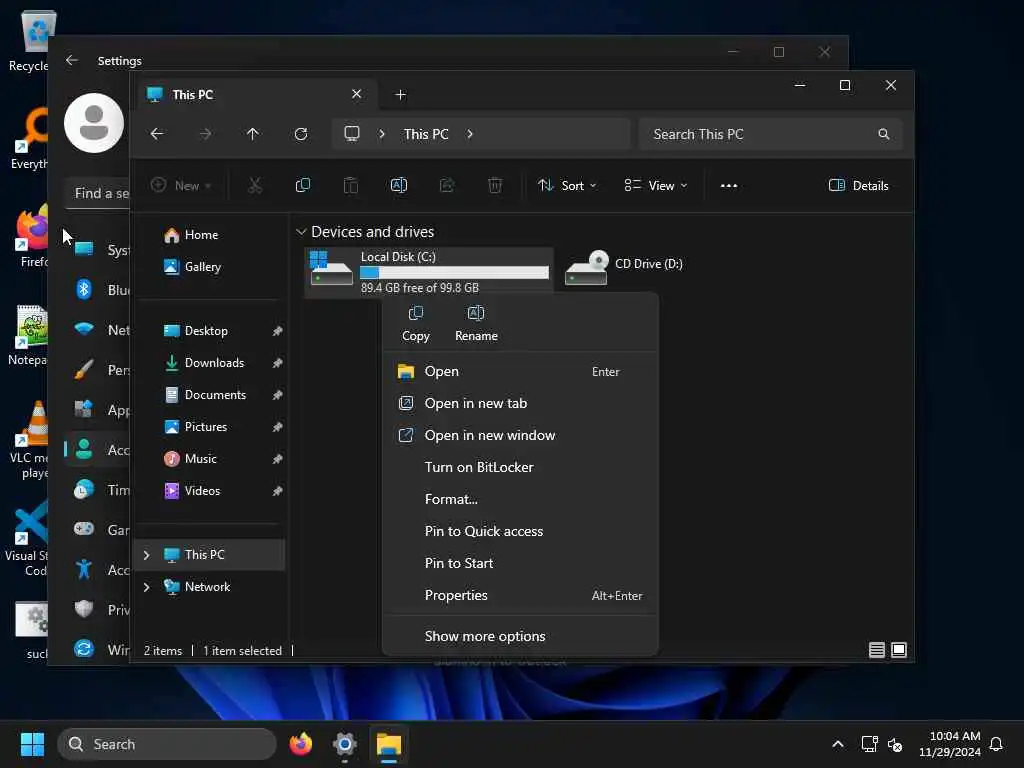Click chevron before This PC in breadcrumb
Image resolution: width=1024 pixels, height=768 pixels.
click(382, 134)
